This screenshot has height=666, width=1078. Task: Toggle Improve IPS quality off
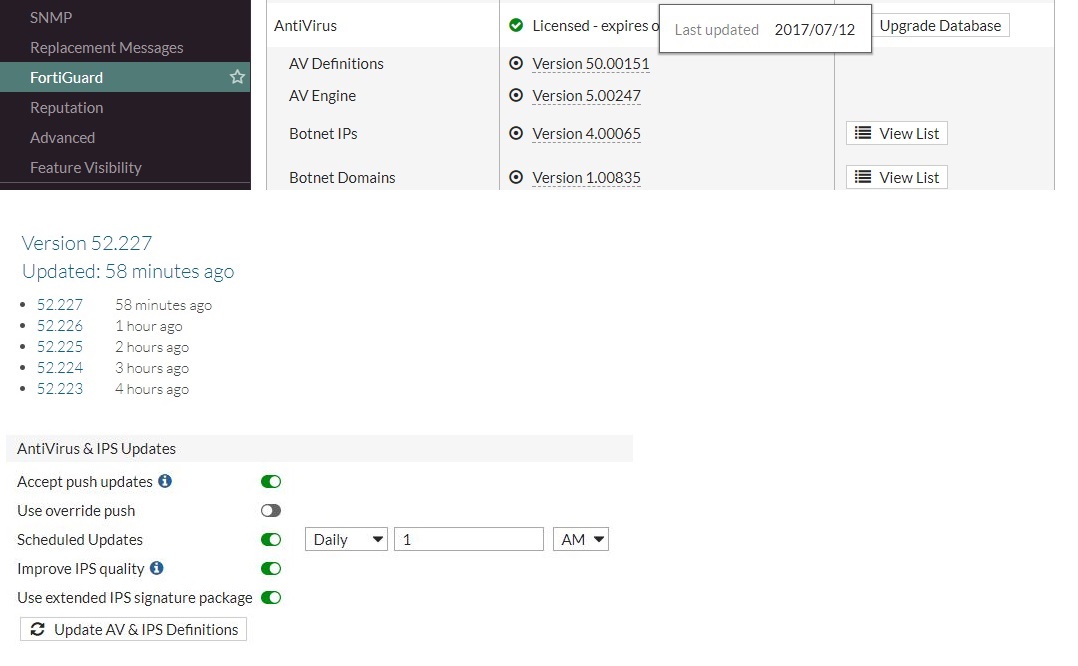pos(271,568)
